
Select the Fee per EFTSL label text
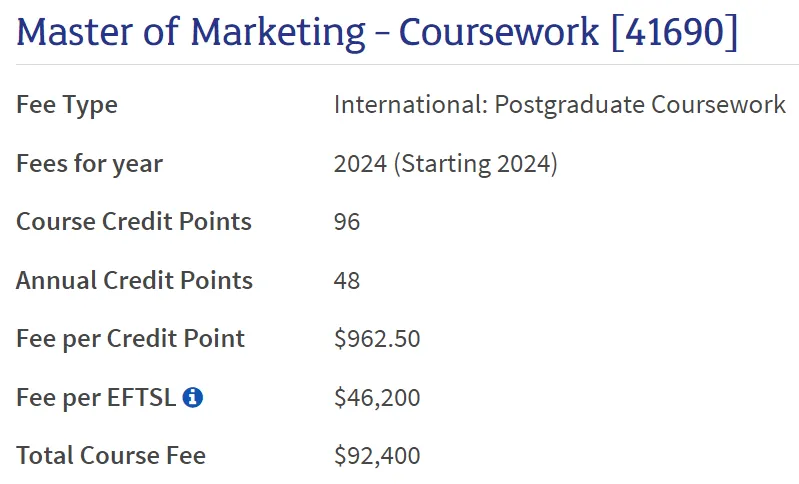click(x=96, y=397)
